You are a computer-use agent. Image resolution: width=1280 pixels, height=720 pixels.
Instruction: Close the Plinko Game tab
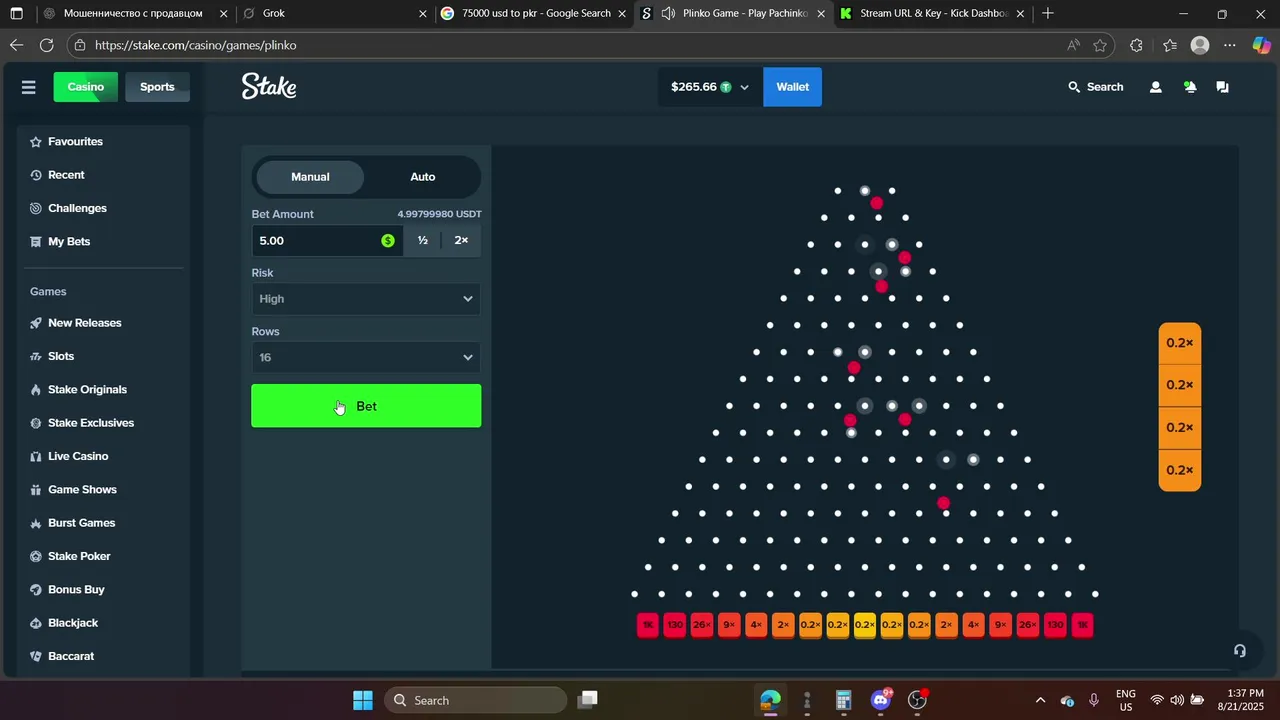pyautogui.click(x=821, y=14)
